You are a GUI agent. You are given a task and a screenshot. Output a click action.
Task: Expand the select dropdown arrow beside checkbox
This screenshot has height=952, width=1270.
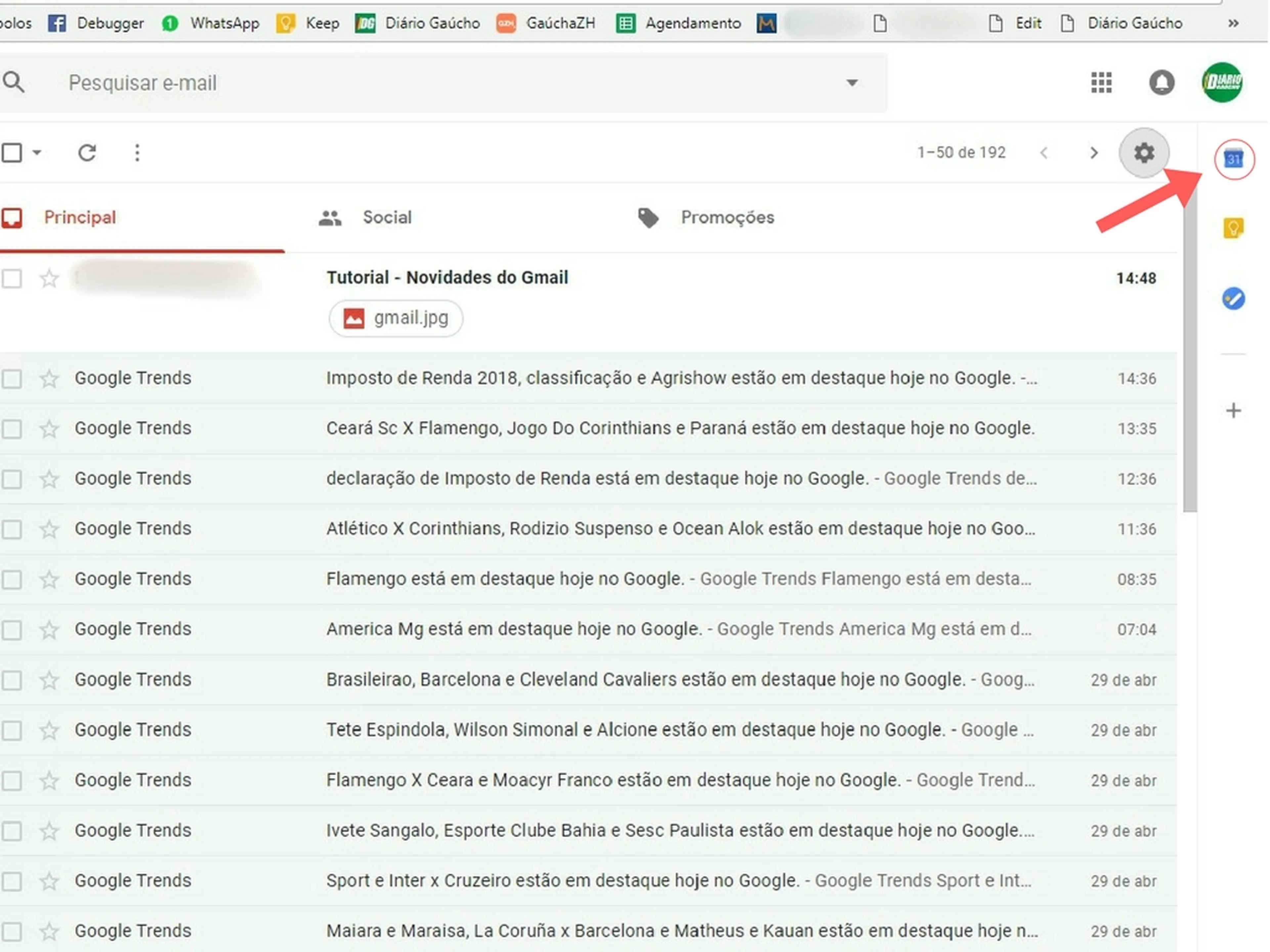[x=37, y=153]
